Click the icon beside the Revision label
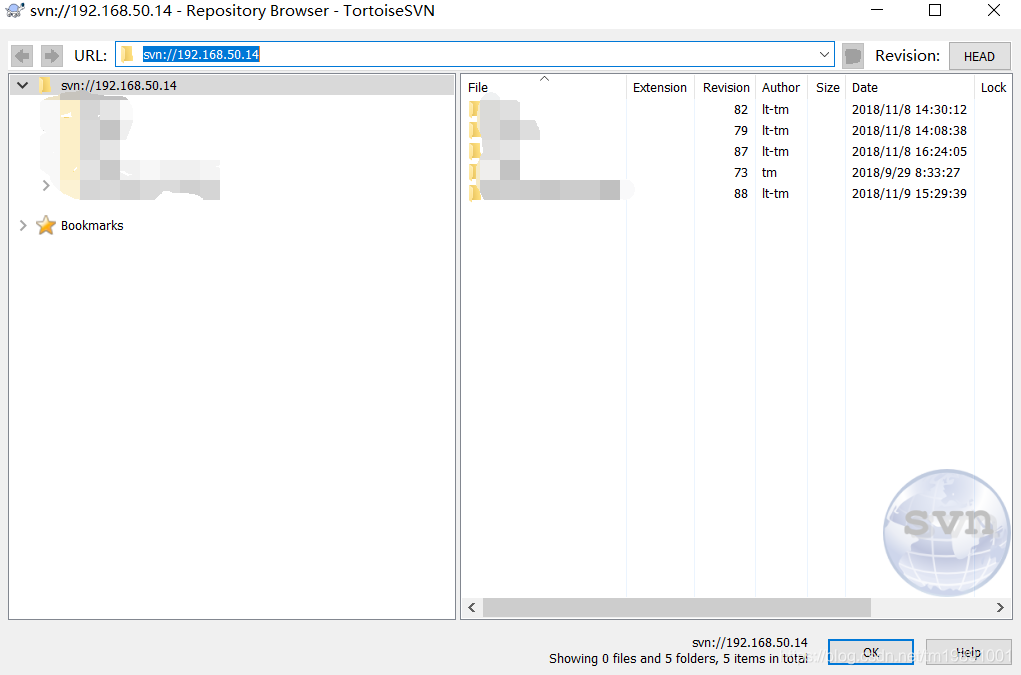The height and width of the screenshot is (675, 1021). (852, 56)
